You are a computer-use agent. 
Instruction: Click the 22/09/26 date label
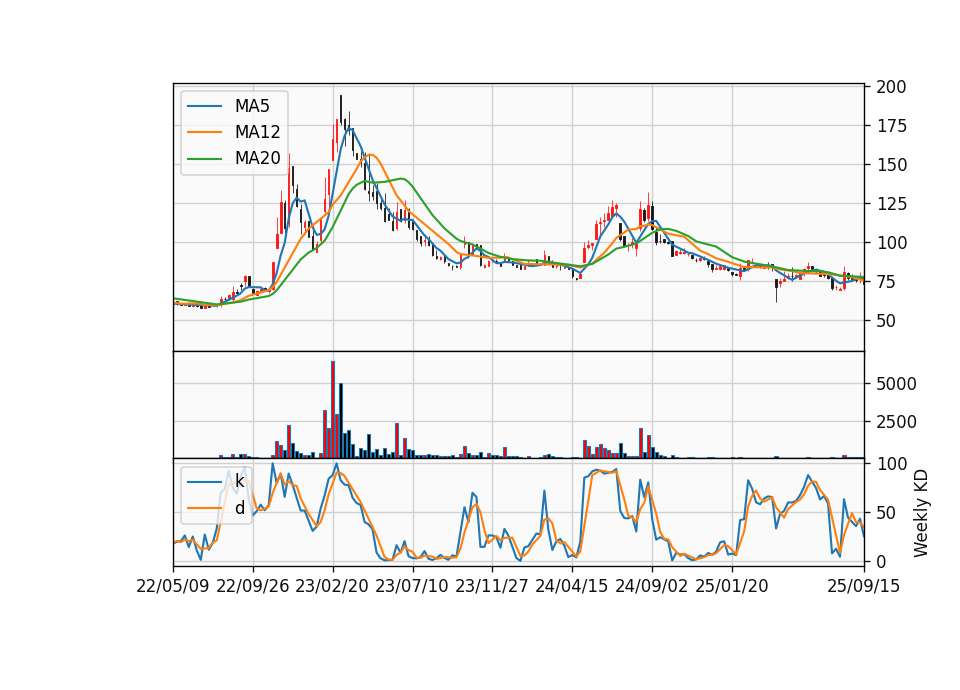(253, 586)
